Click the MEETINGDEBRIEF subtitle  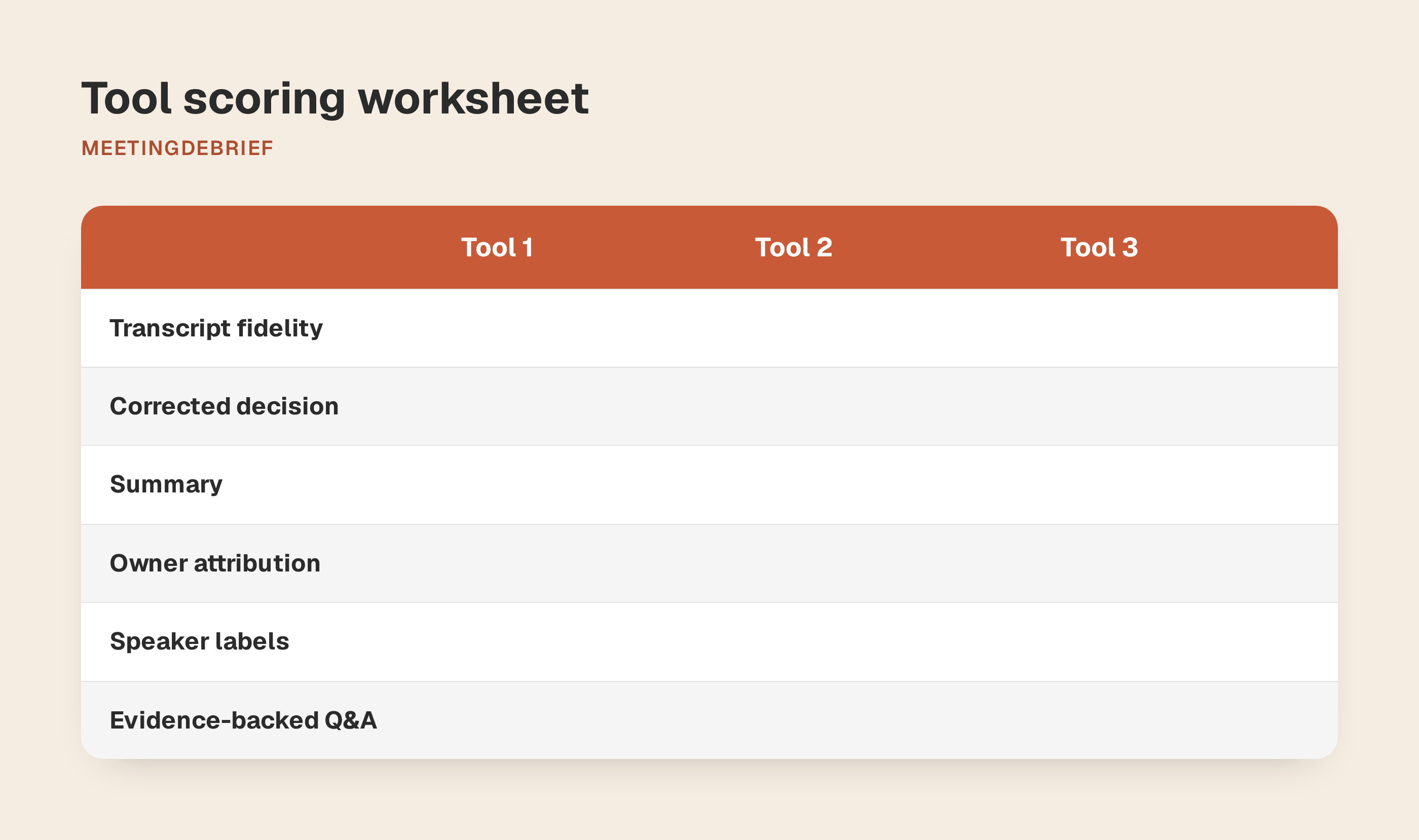(178, 148)
